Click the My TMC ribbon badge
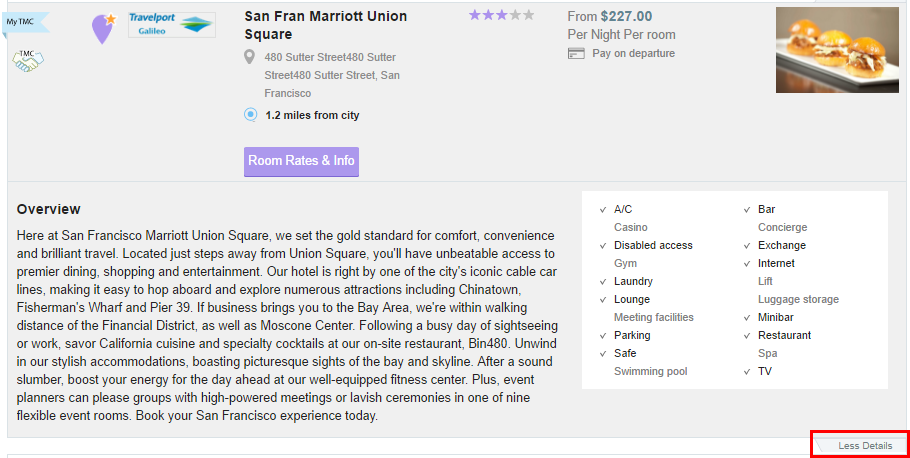 pyautogui.click(x=25, y=22)
